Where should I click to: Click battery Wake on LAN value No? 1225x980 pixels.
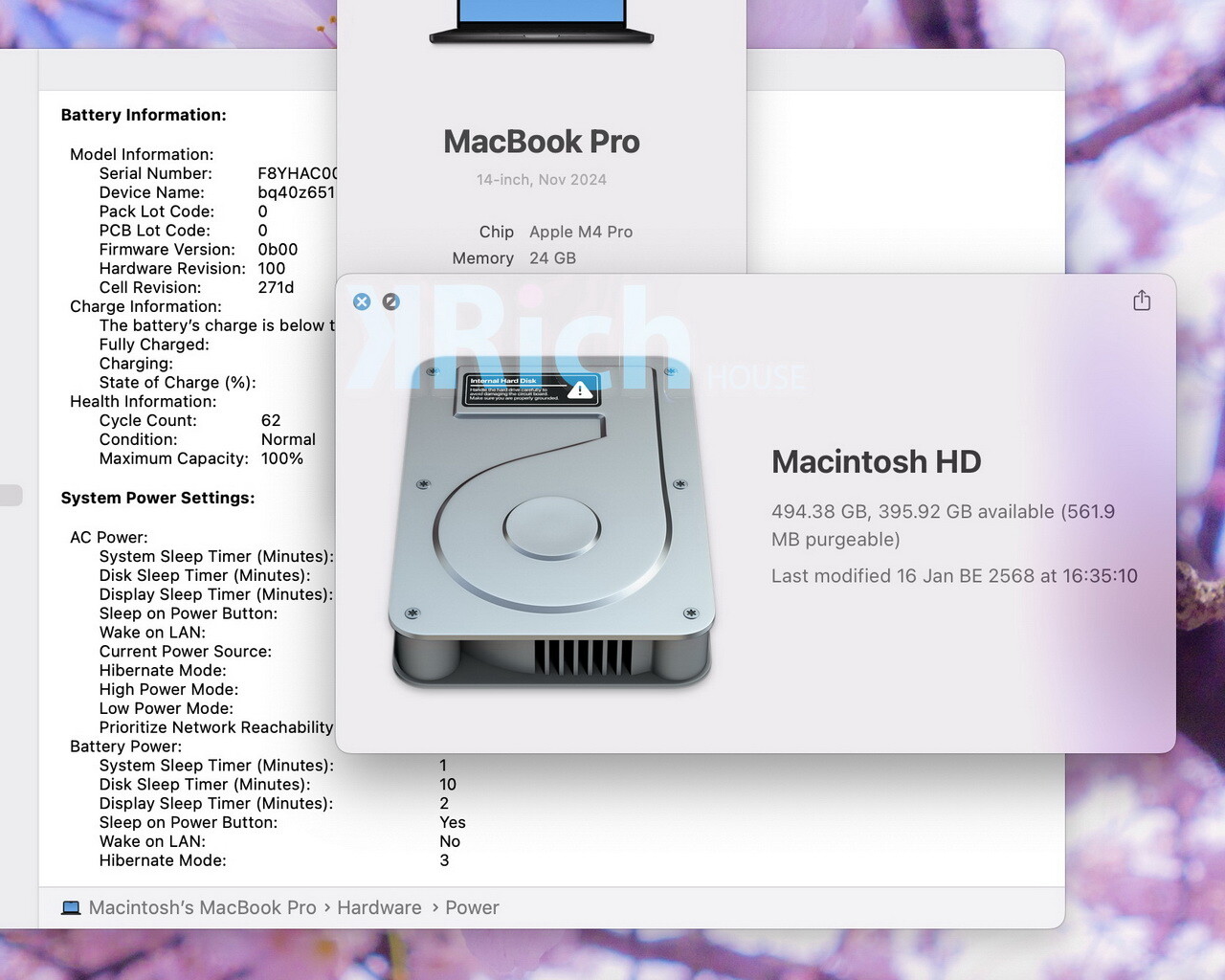pyautogui.click(x=450, y=841)
